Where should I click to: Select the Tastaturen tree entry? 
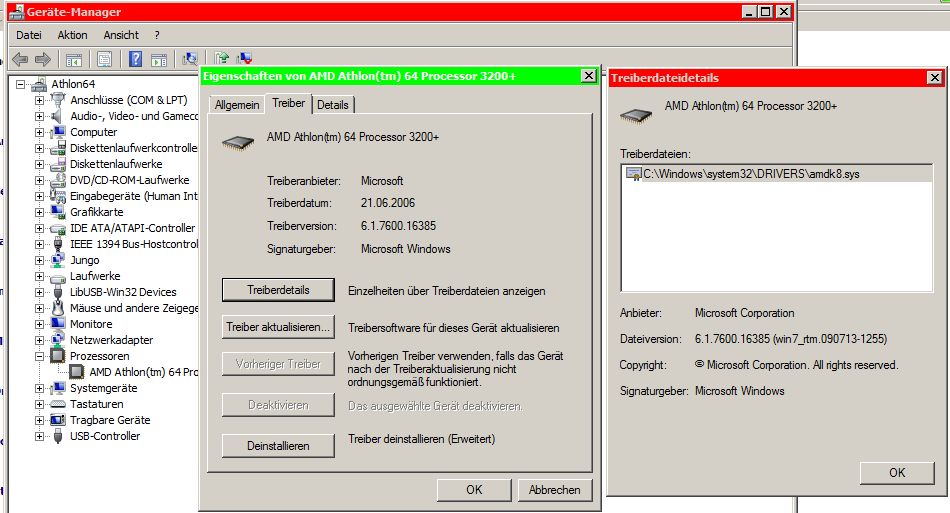pyautogui.click(x=96, y=404)
